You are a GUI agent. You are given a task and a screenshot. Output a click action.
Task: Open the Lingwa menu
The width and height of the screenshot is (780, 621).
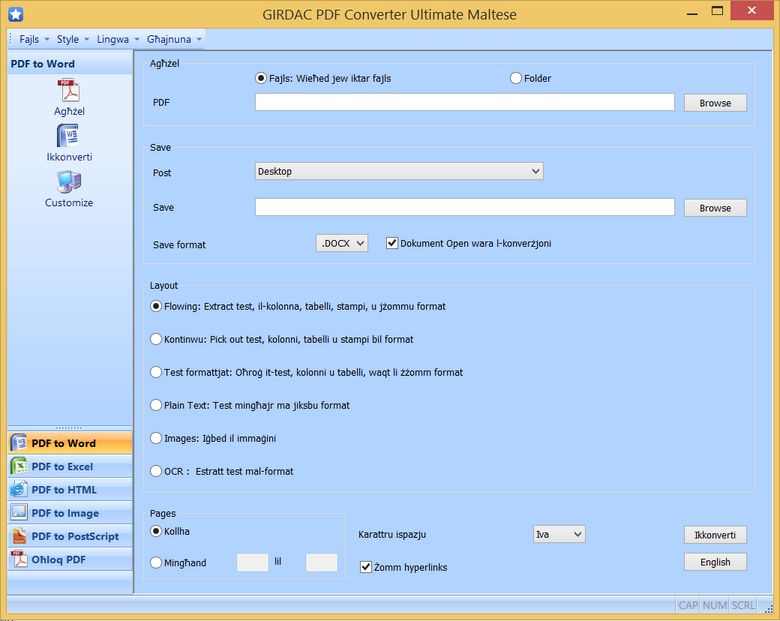click(112, 39)
